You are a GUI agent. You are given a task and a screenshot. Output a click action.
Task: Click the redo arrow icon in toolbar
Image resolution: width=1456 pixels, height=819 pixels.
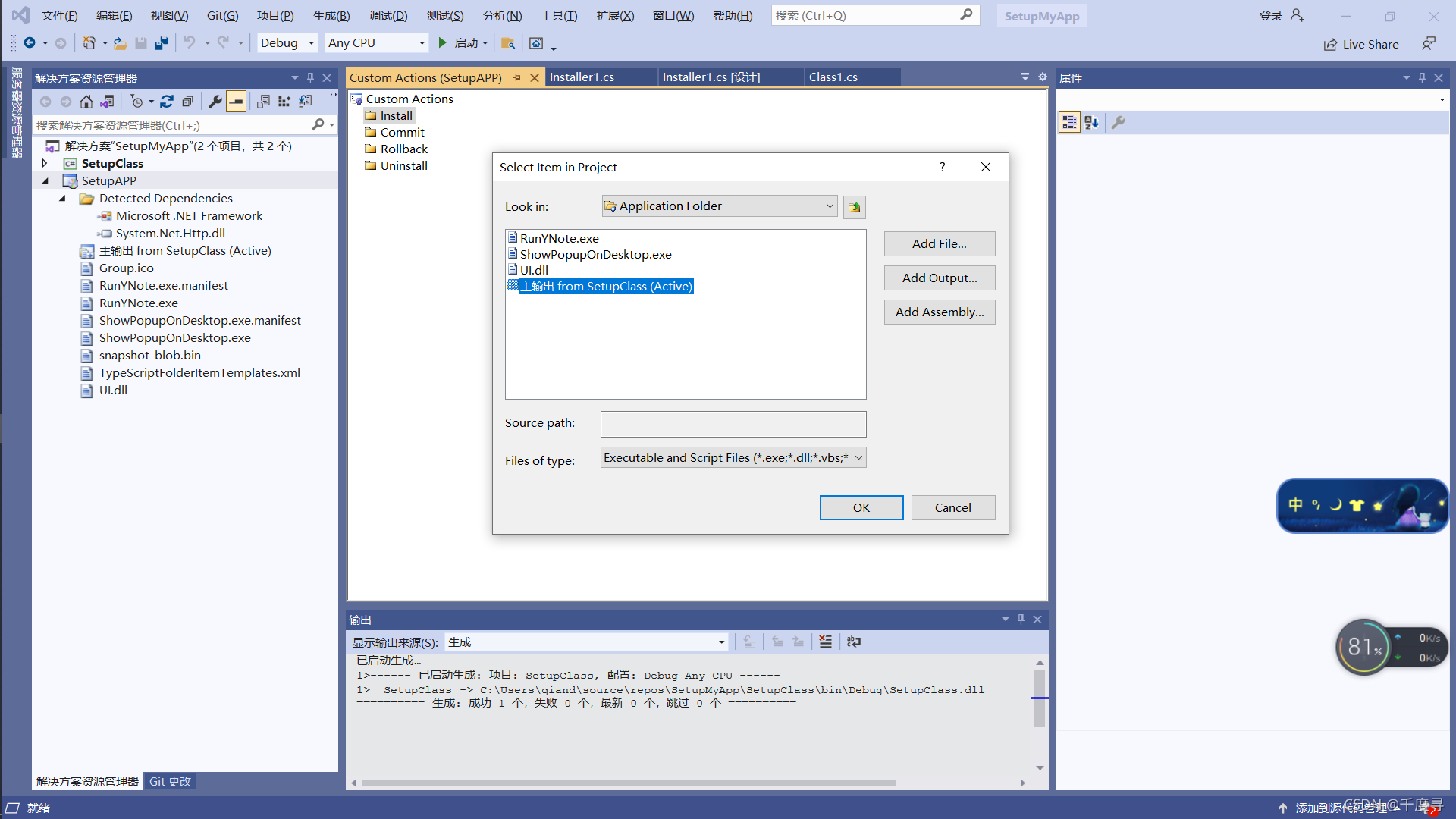[222, 43]
